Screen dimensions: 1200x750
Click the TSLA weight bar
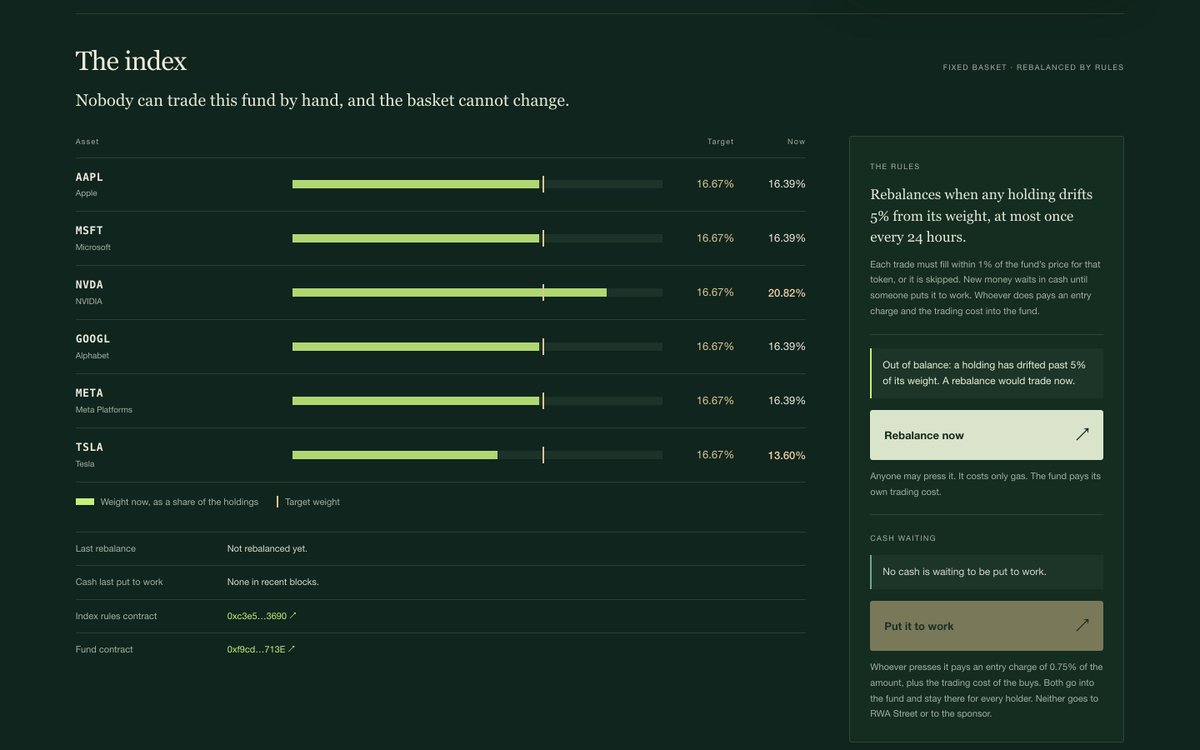[477, 455]
